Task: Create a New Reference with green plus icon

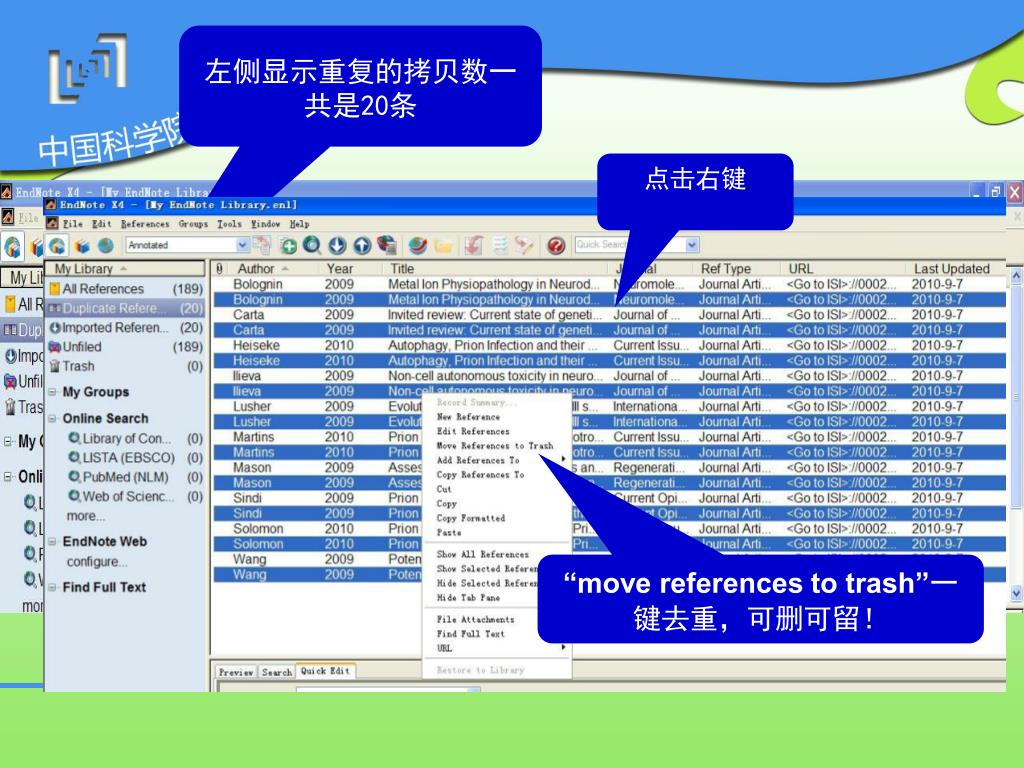Action: tap(288, 246)
